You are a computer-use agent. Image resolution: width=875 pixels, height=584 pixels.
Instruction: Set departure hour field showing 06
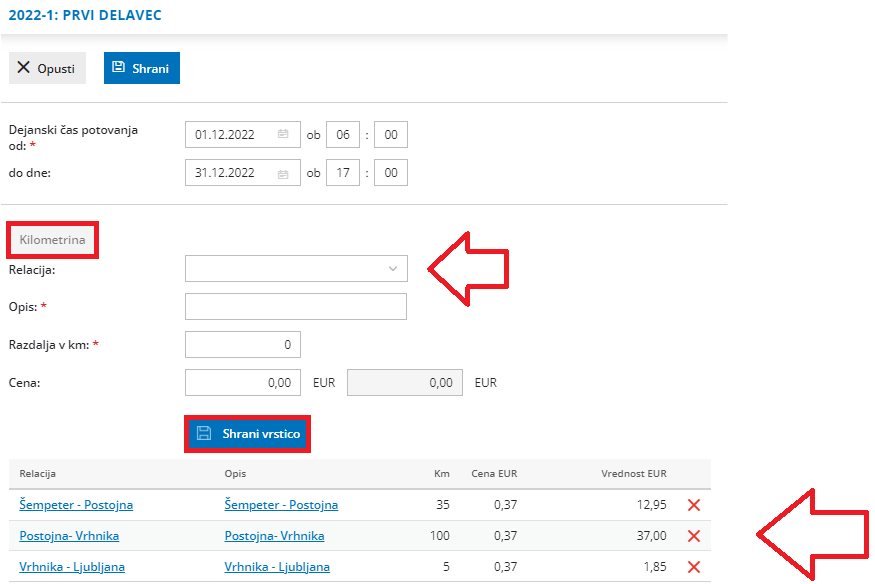tap(343, 134)
